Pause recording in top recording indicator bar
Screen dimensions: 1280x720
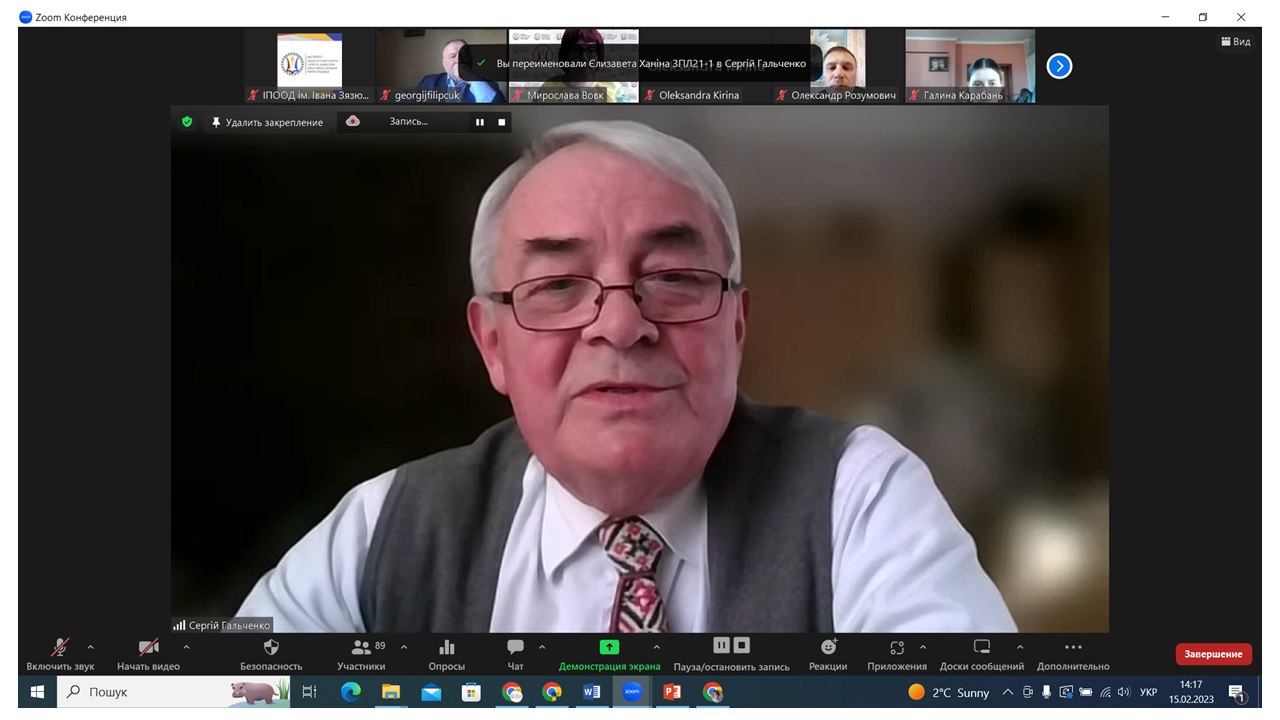[480, 122]
